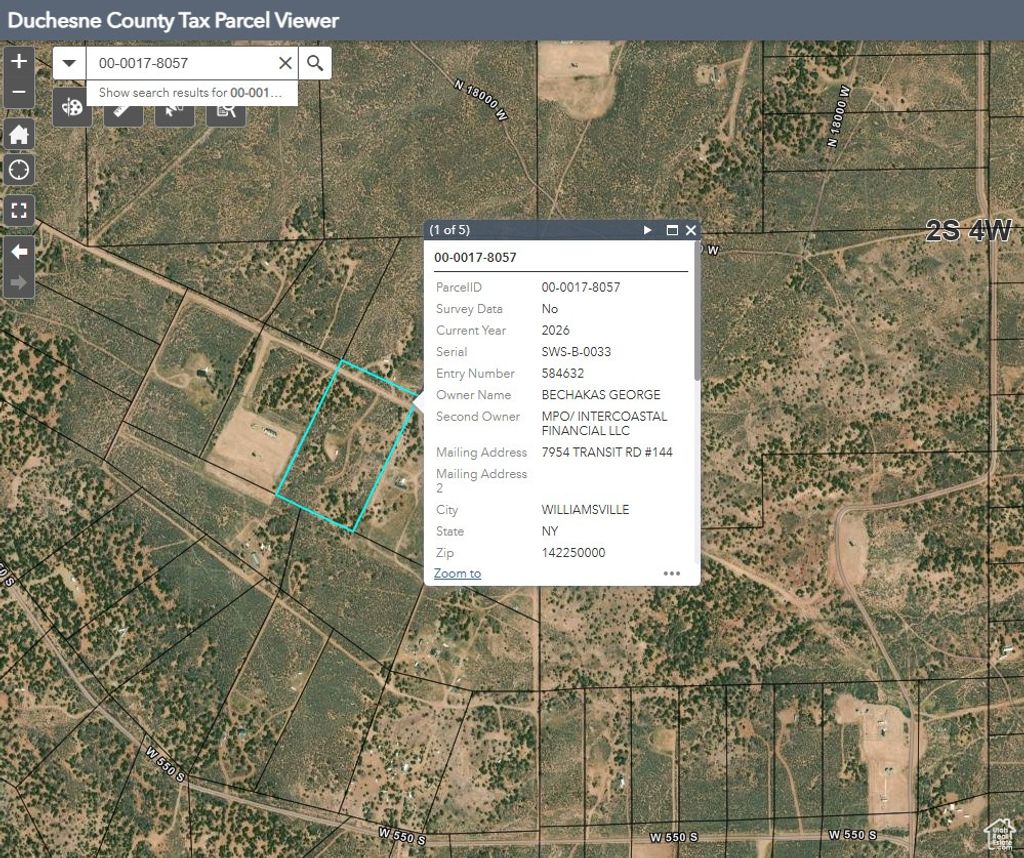Show the next feature in the popup
Viewport: 1024px width, 858px height.
648,230
